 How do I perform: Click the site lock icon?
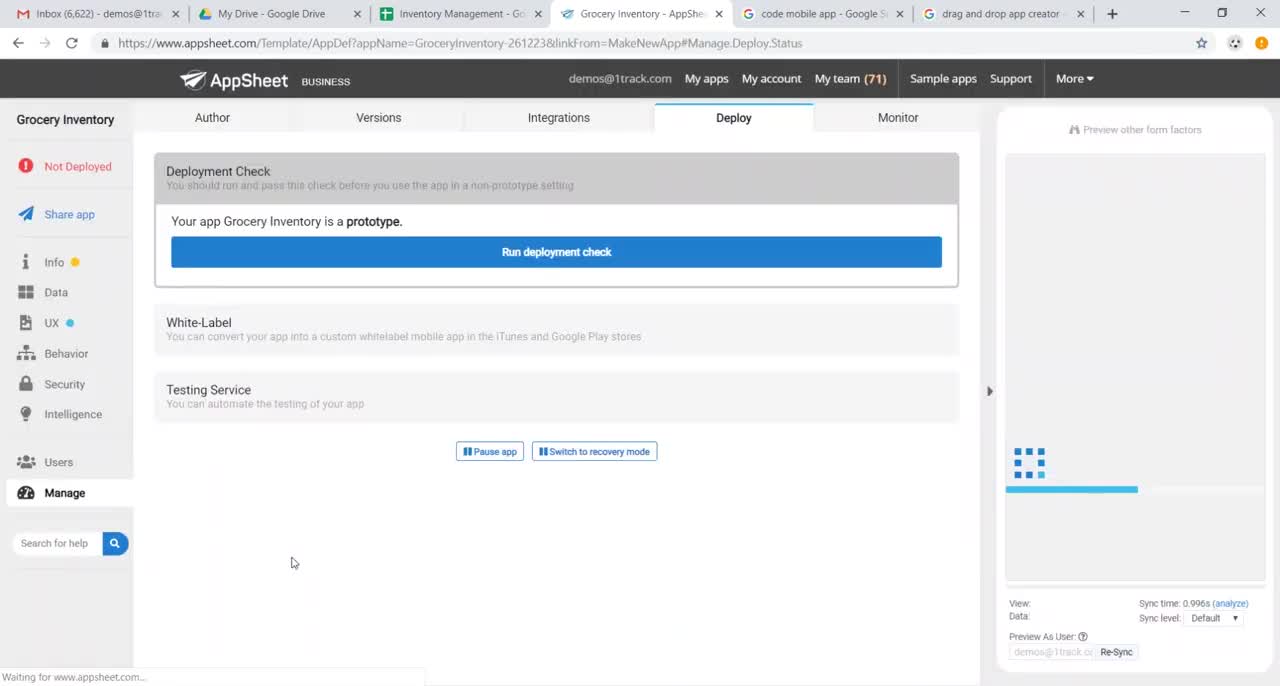click(105, 43)
